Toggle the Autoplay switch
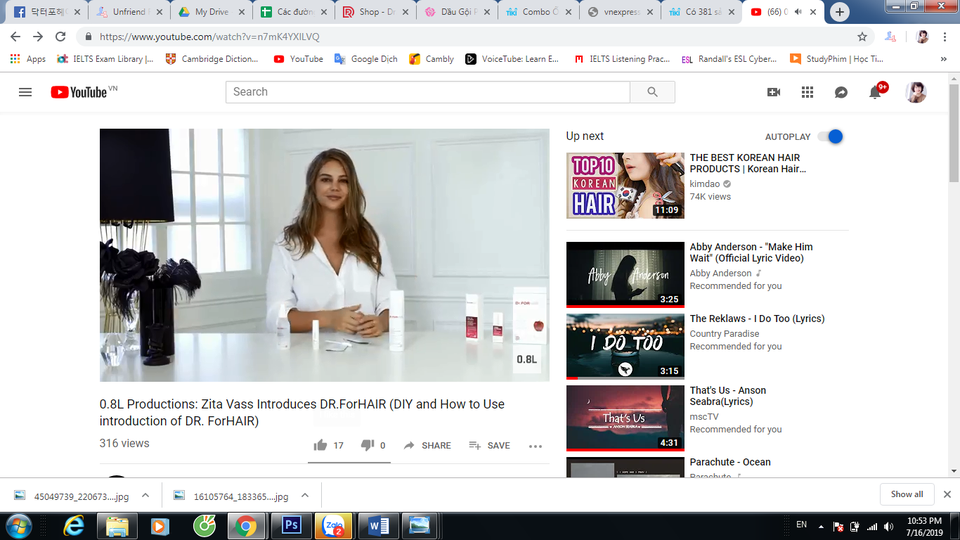The width and height of the screenshot is (960, 540). click(x=830, y=137)
